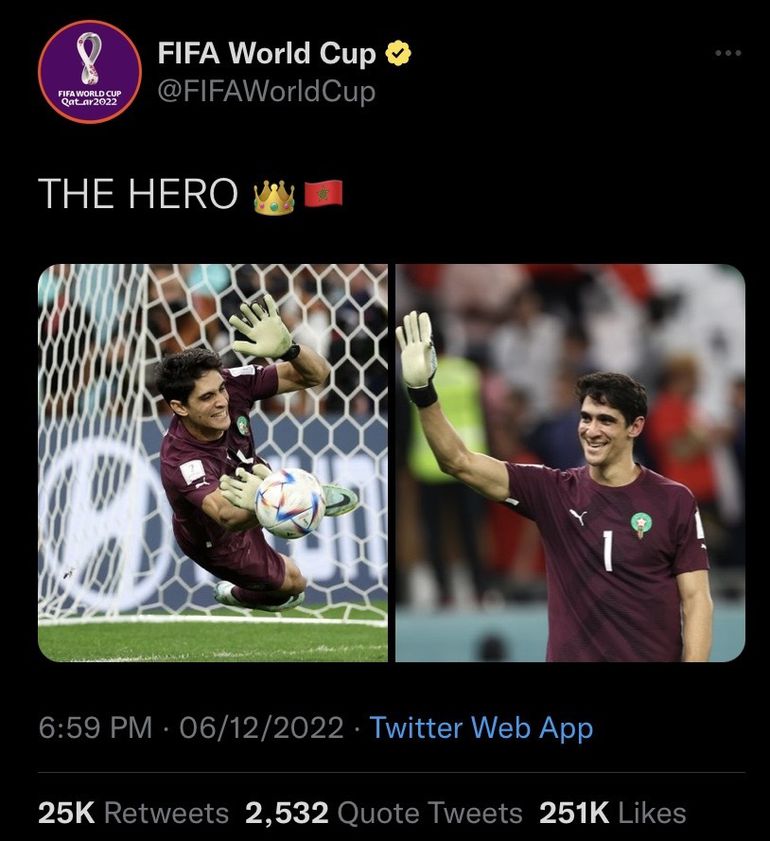The width and height of the screenshot is (770, 841).
Task: Visit the @FIFAWorldCup handle link
Action: (266, 92)
